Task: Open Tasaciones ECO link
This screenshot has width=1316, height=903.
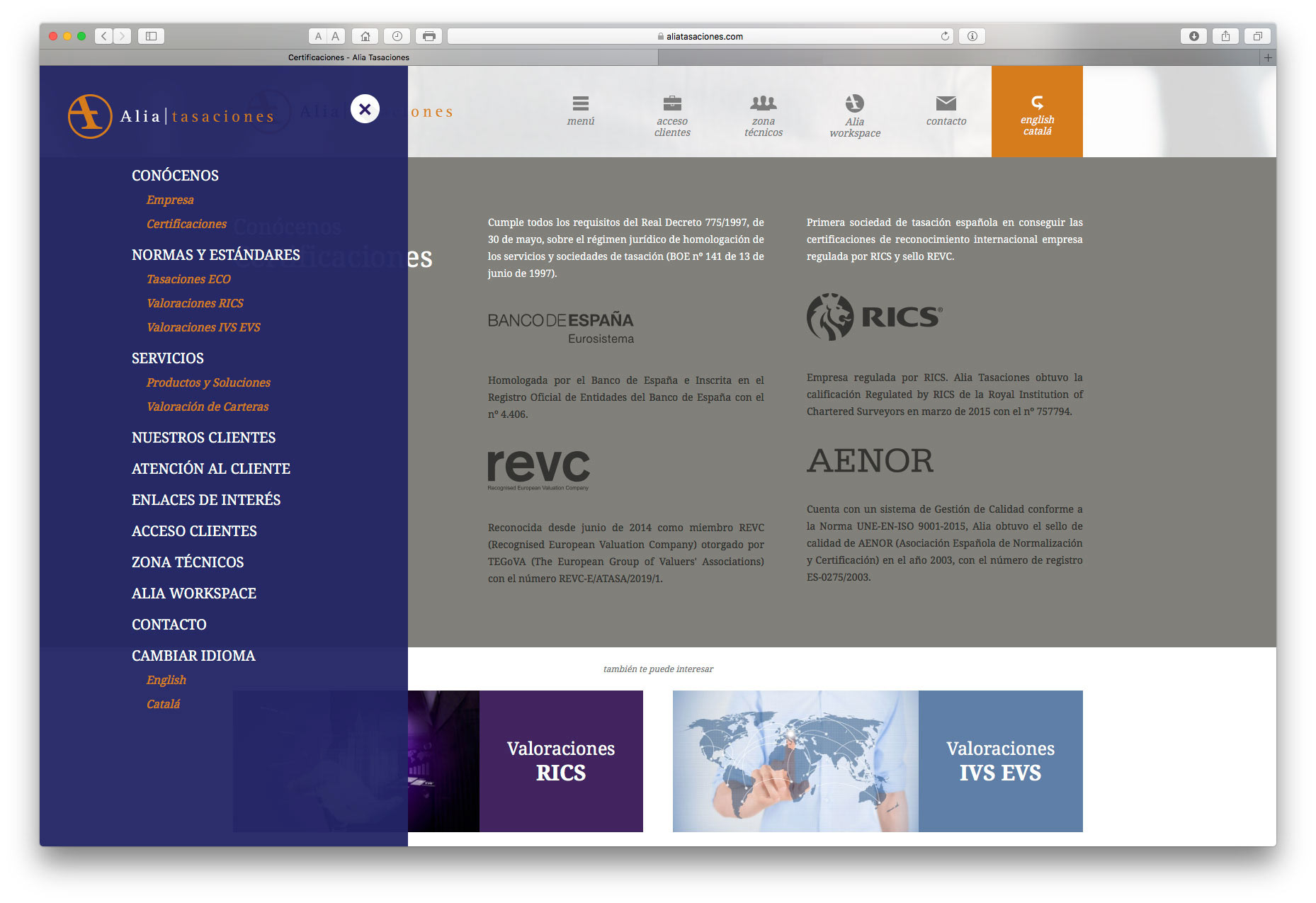Action: (188, 279)
